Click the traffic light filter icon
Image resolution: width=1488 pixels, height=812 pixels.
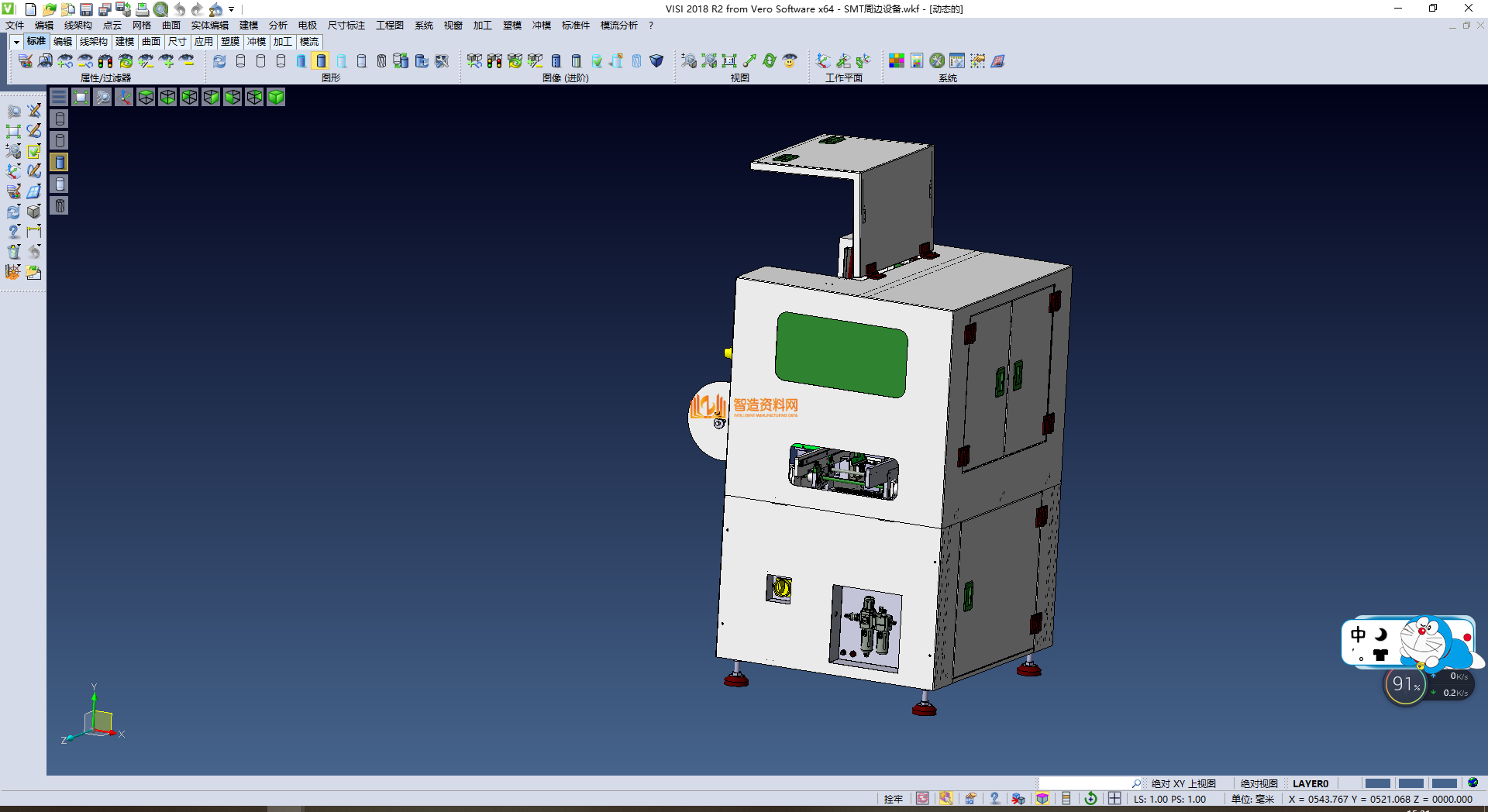(x=105, y=60)
